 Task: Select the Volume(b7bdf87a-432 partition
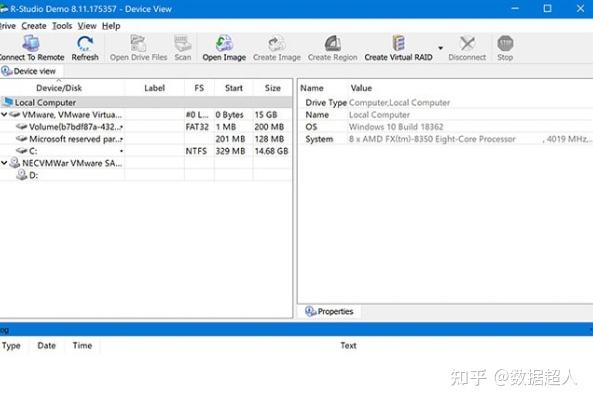point(75,127)
